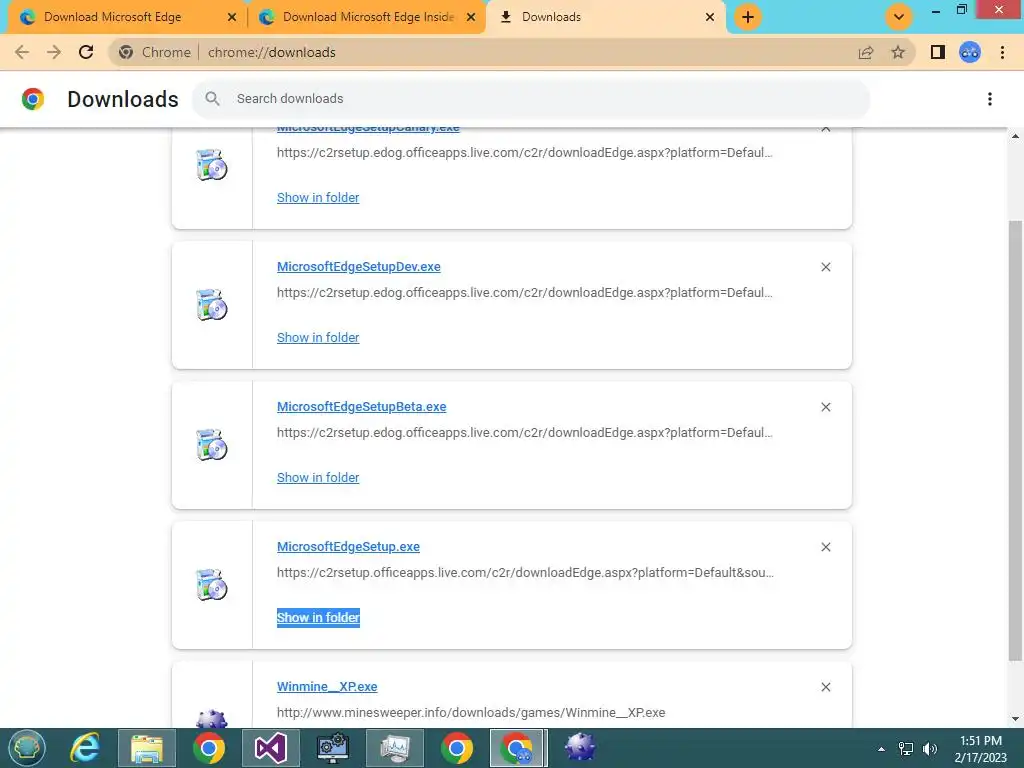Click the Chrome site info chip
Screen dimensions: 1024x768
tap(155, 52)
